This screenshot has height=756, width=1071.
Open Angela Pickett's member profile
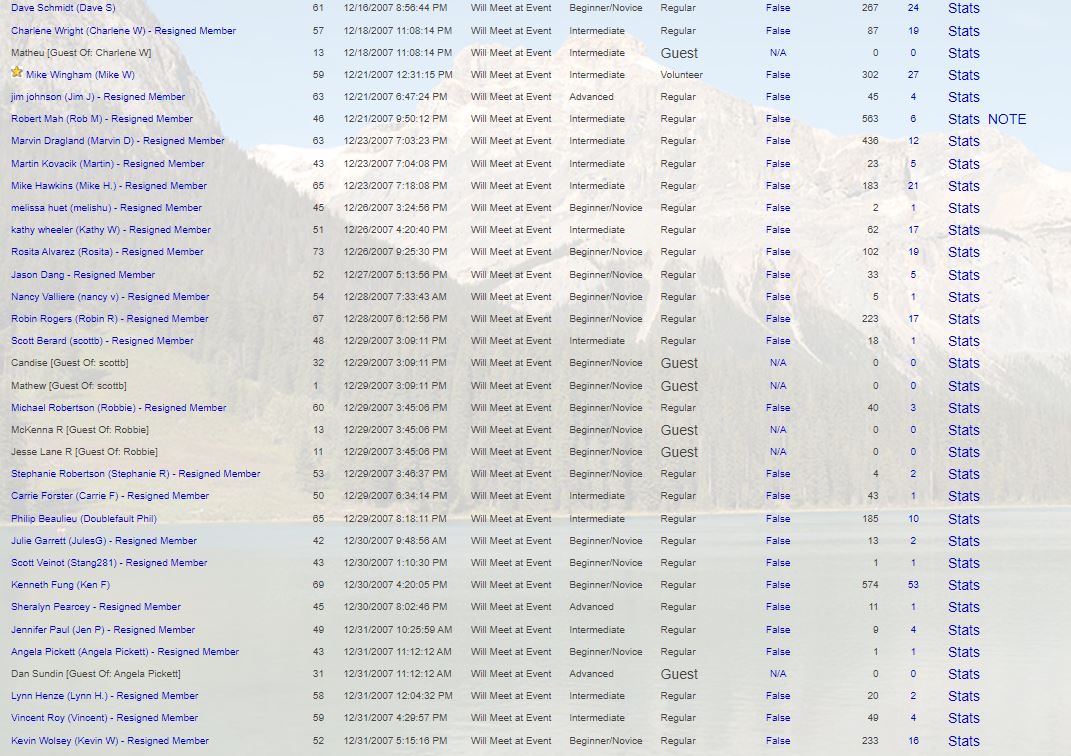pos(125,652)
